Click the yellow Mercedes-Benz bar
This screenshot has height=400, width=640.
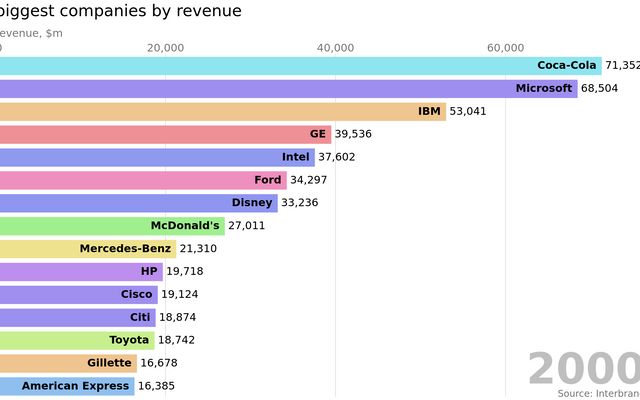tap(88, 249)
